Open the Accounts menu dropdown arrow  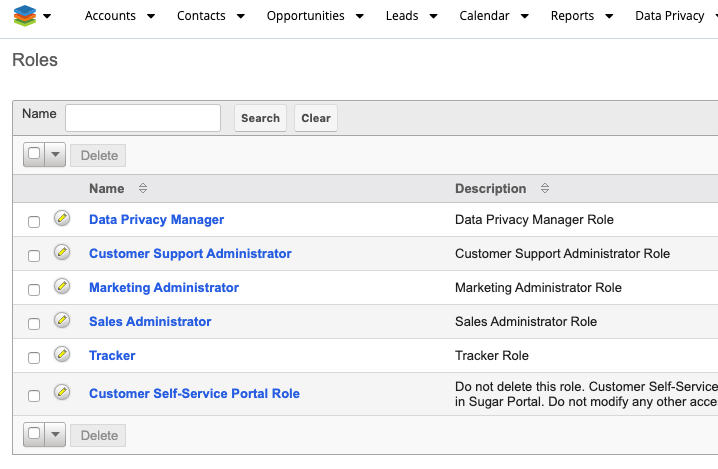151,17
